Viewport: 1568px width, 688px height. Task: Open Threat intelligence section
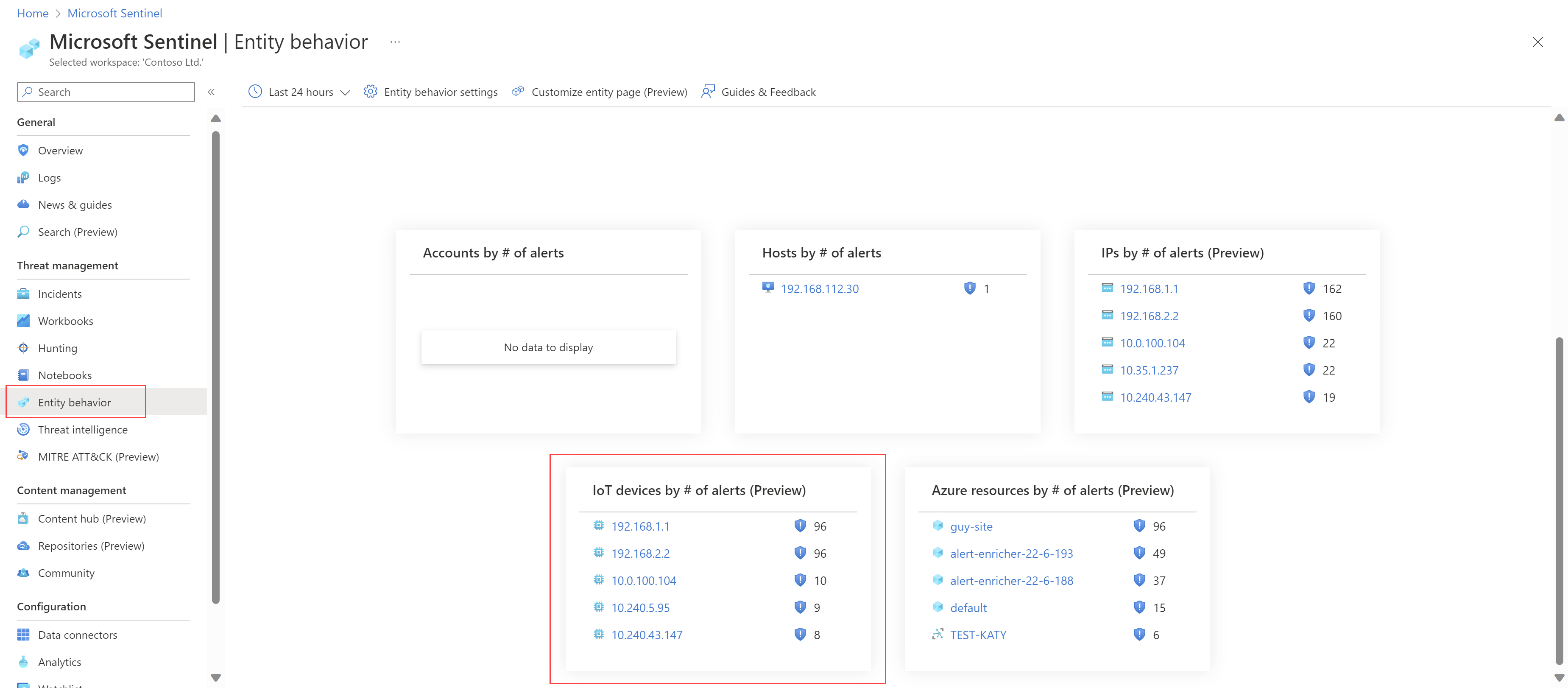[x=82, y=429]
